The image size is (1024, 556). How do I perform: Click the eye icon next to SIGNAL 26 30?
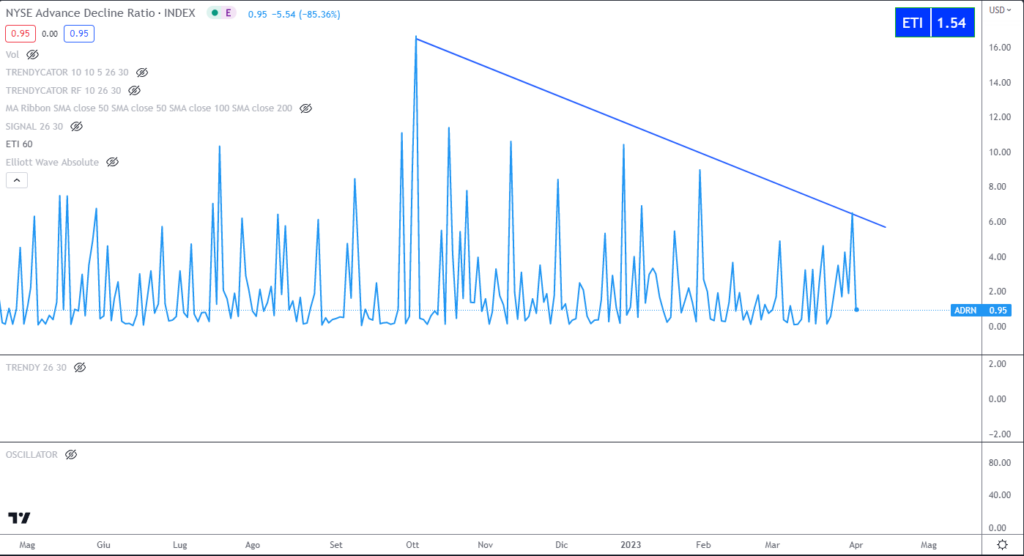[x=76, y=126]
